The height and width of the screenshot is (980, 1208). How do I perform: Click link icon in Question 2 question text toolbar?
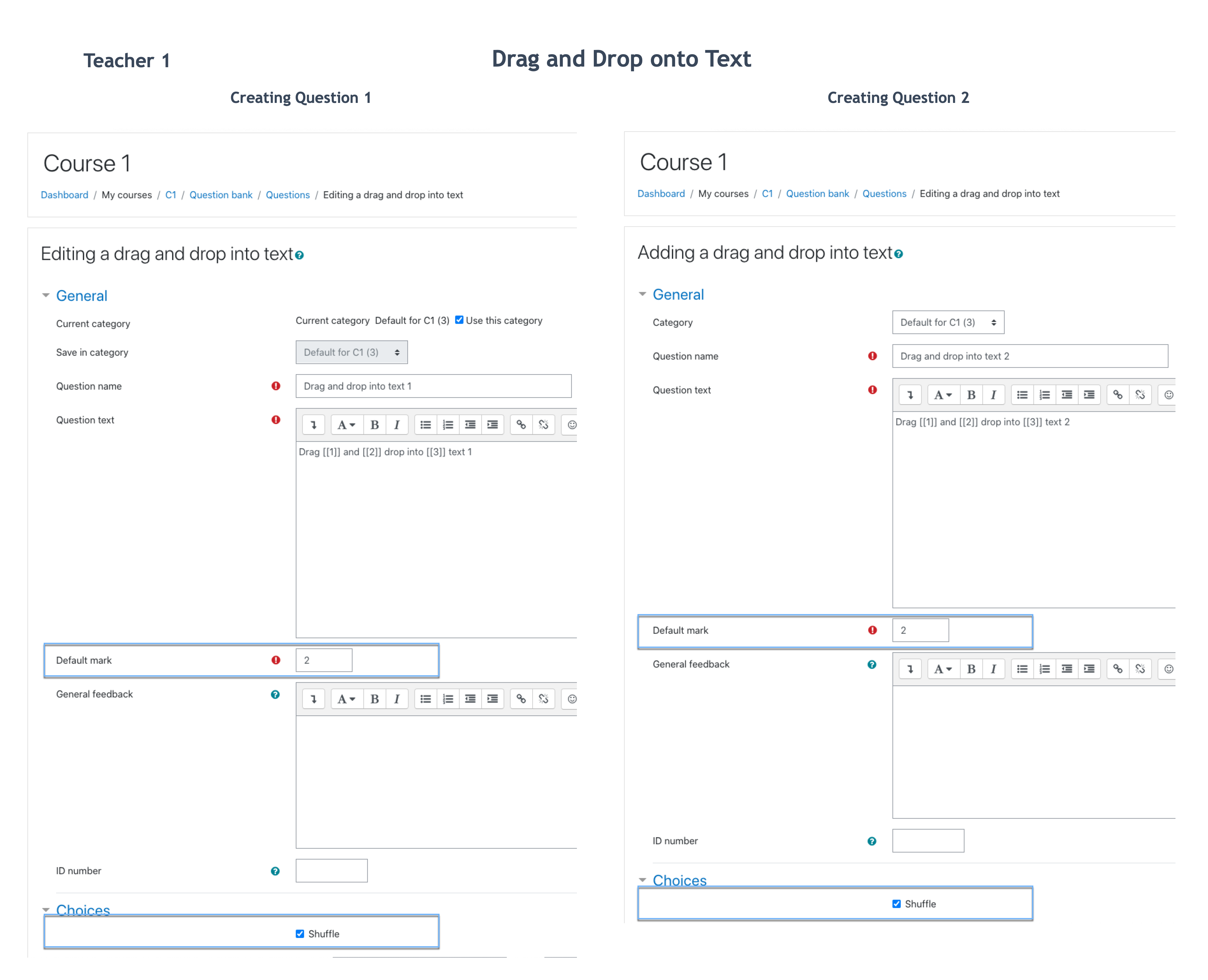coord(1118,395)
